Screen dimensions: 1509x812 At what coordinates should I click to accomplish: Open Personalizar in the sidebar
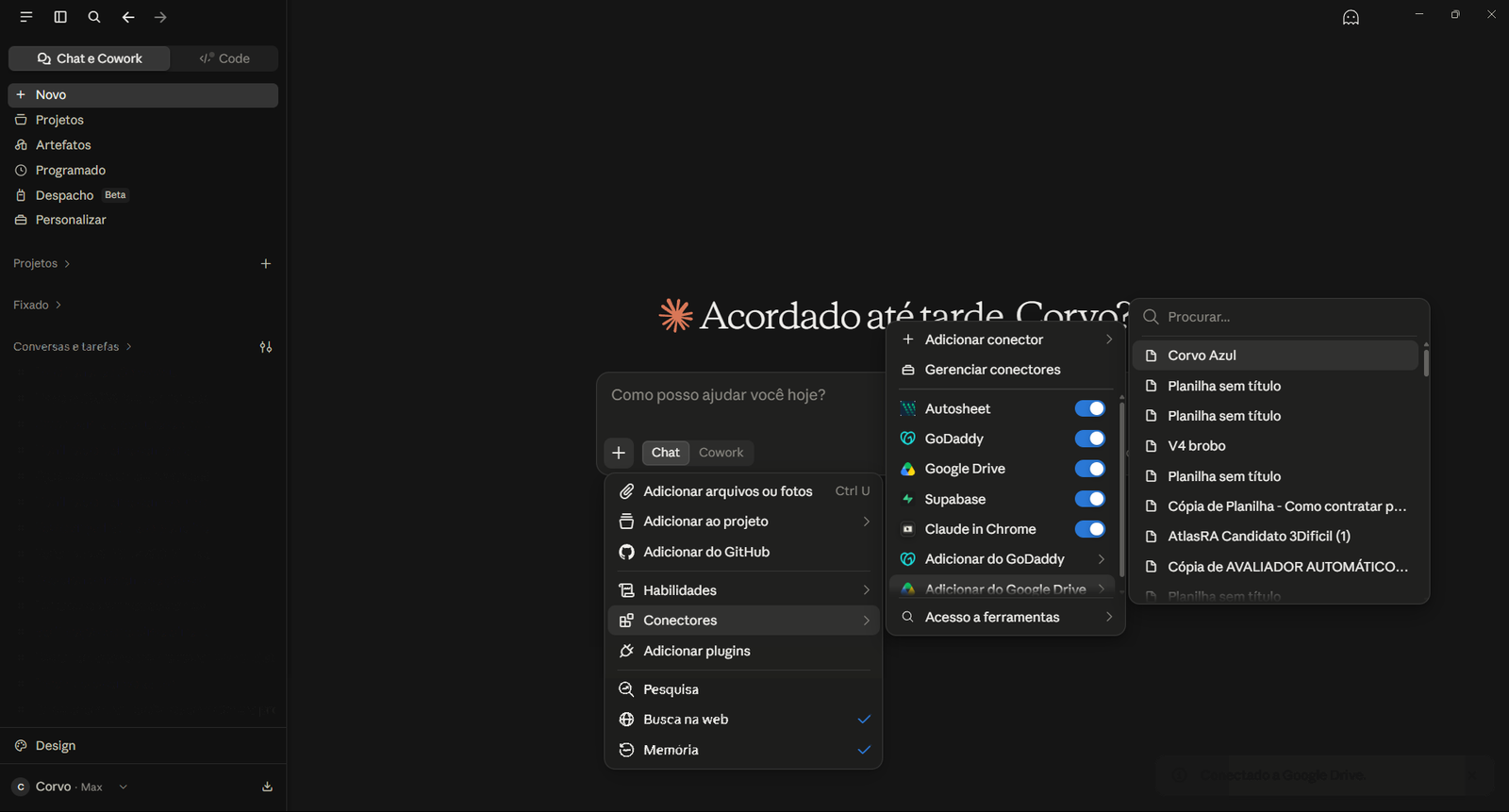[143, 220]
